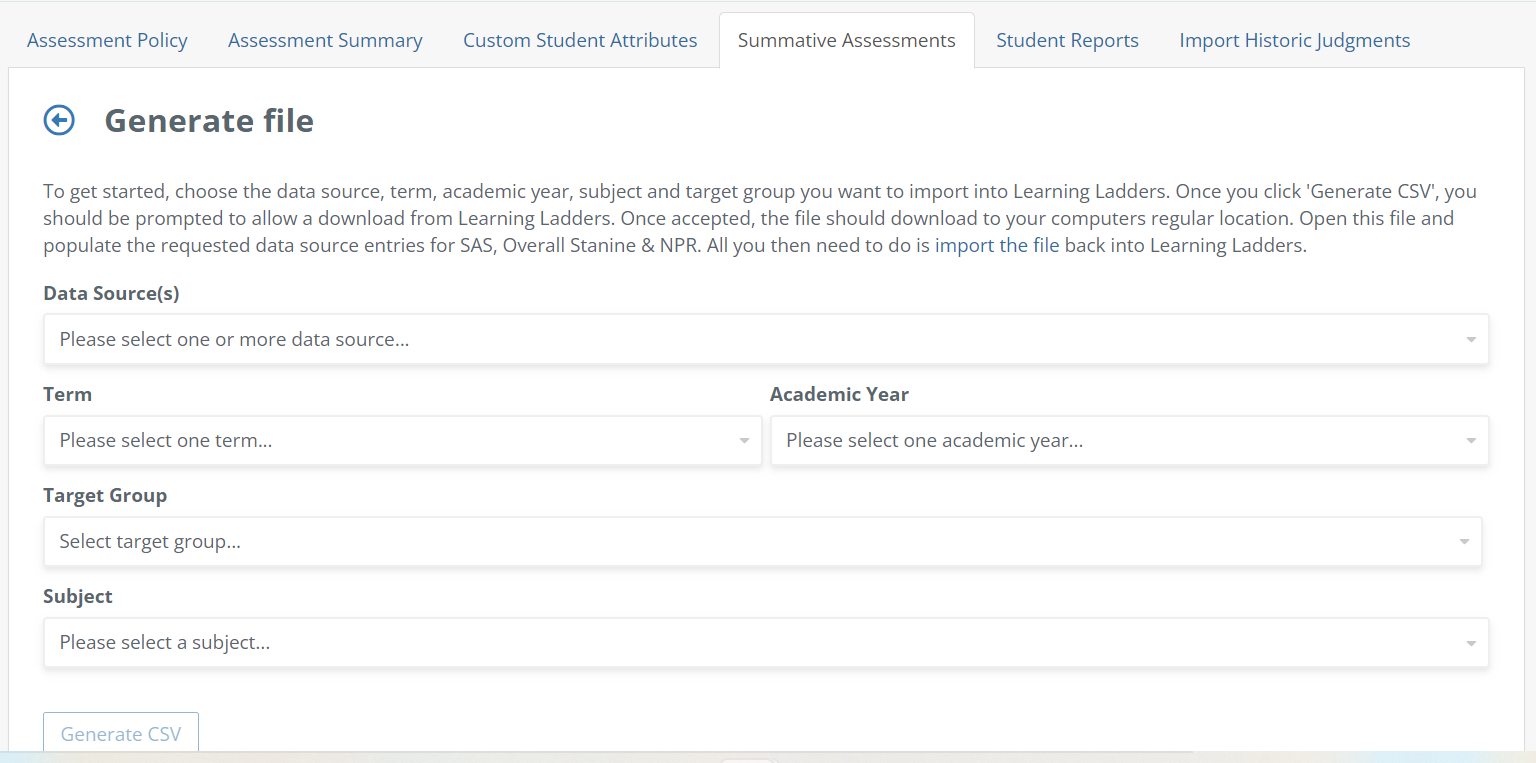This screenshot has width=1536, height=763.
Task: Click the Academic Year caret arrow
Action: coord(1470,441)
